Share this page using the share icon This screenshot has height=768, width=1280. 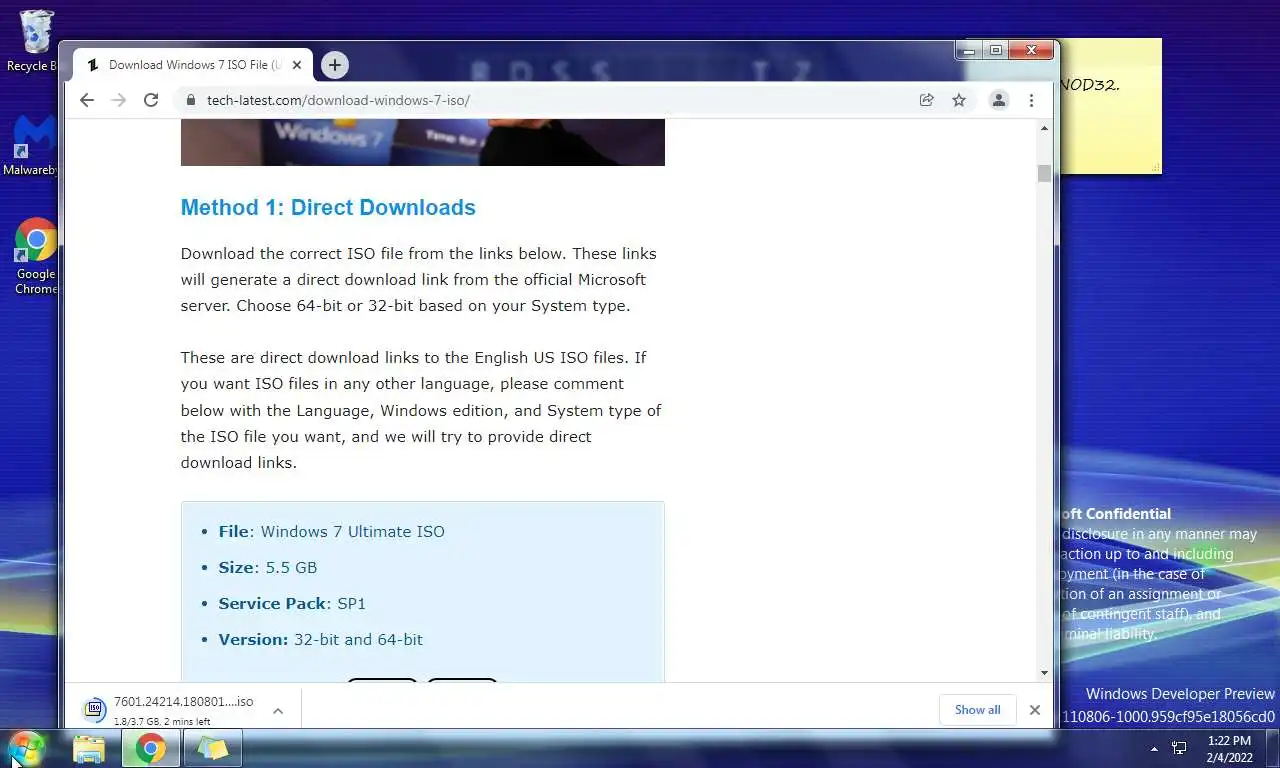927,100
